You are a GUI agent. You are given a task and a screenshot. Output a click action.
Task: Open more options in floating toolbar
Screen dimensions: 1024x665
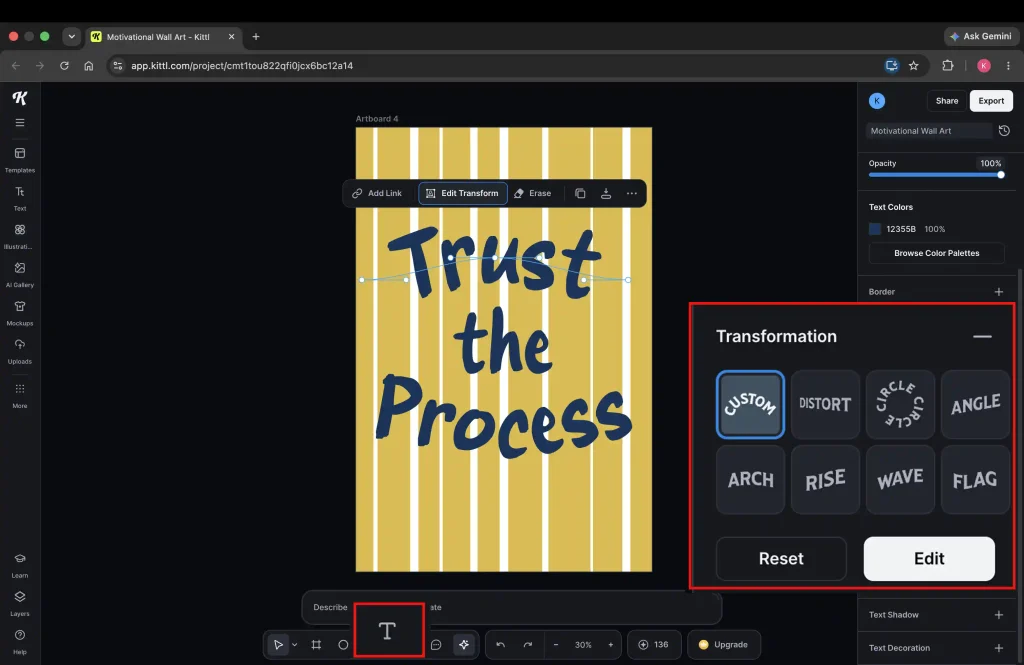pyautogui.click(x=632, y=193)
